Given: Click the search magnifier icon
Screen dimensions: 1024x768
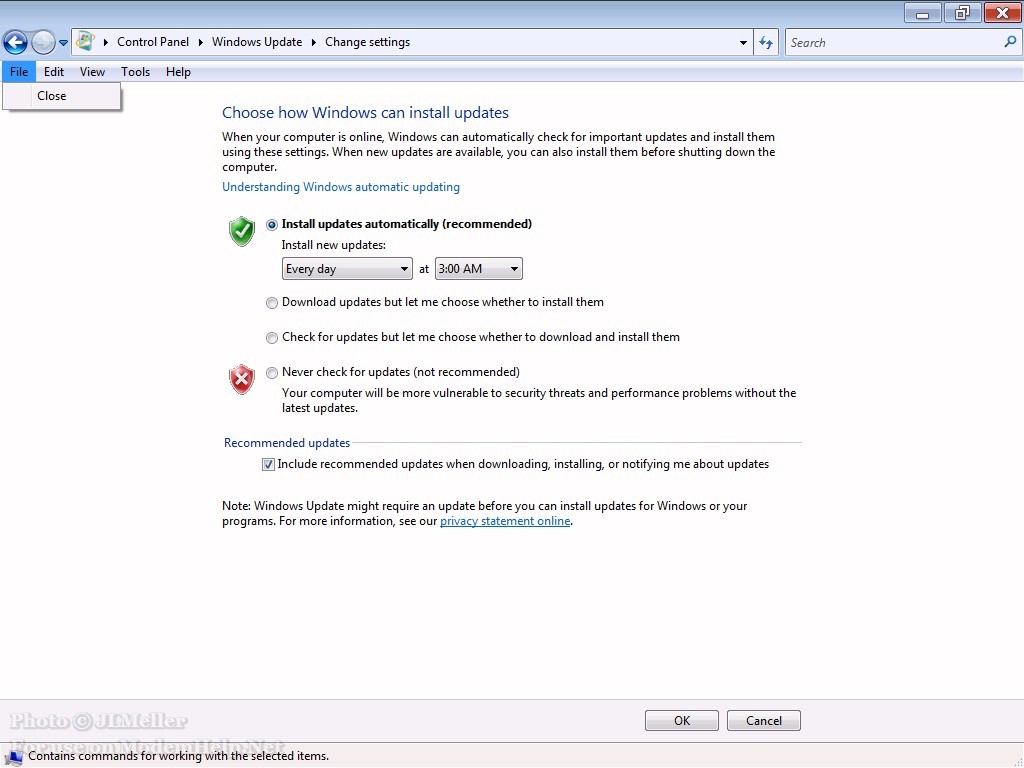Looking at the screenshot, I should 1010,42.
